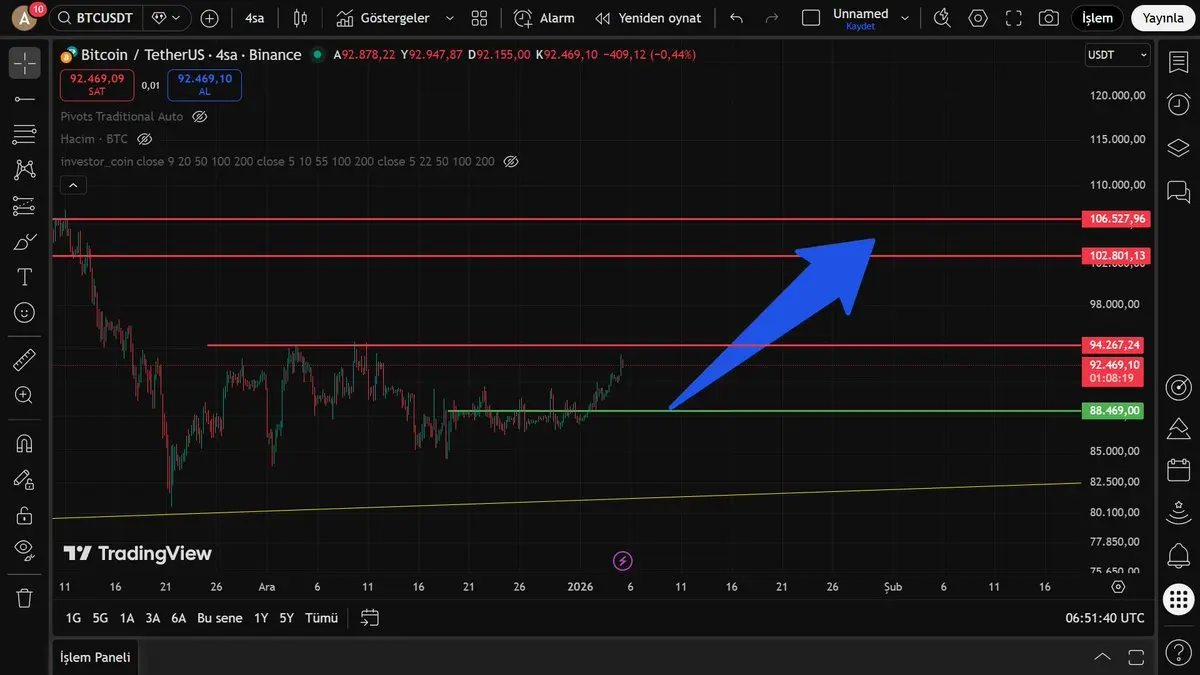Select the text annotation tool
Screen dimensions: 1200x675
coord(25,277)
